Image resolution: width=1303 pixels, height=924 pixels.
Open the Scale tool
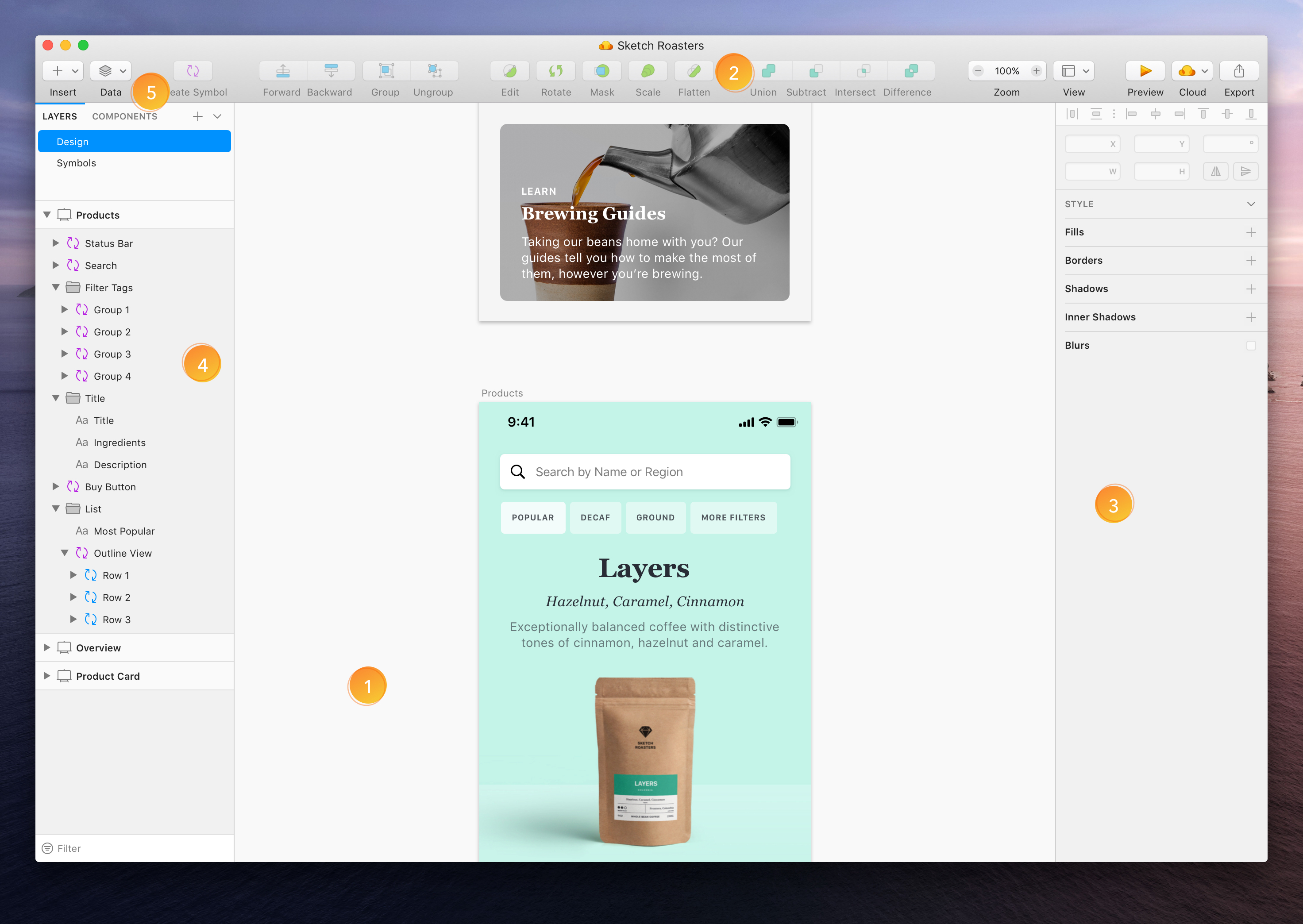point(648,70)
